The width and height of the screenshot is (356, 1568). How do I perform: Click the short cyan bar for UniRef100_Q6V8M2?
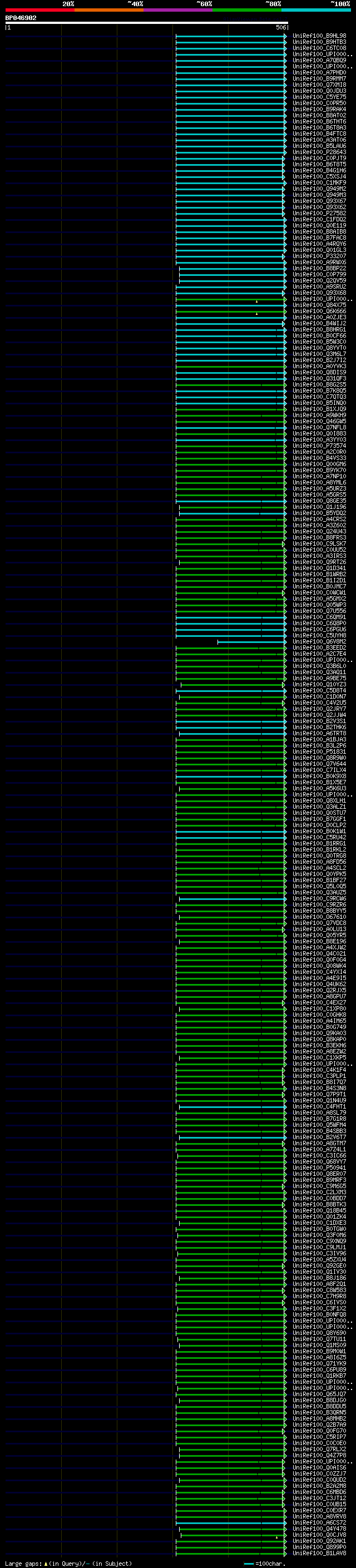tap(251, 641)
